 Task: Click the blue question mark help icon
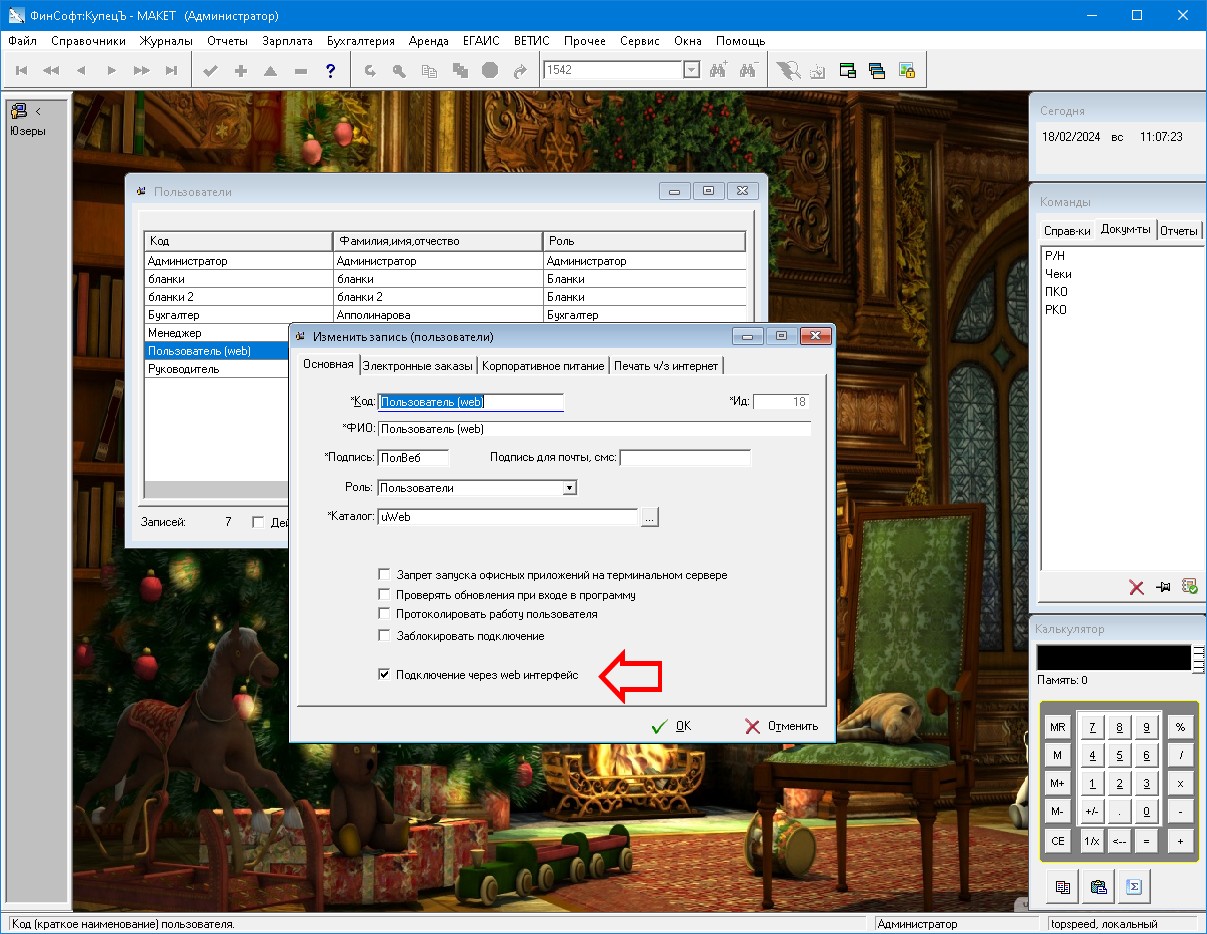click(x=331, y=70)
